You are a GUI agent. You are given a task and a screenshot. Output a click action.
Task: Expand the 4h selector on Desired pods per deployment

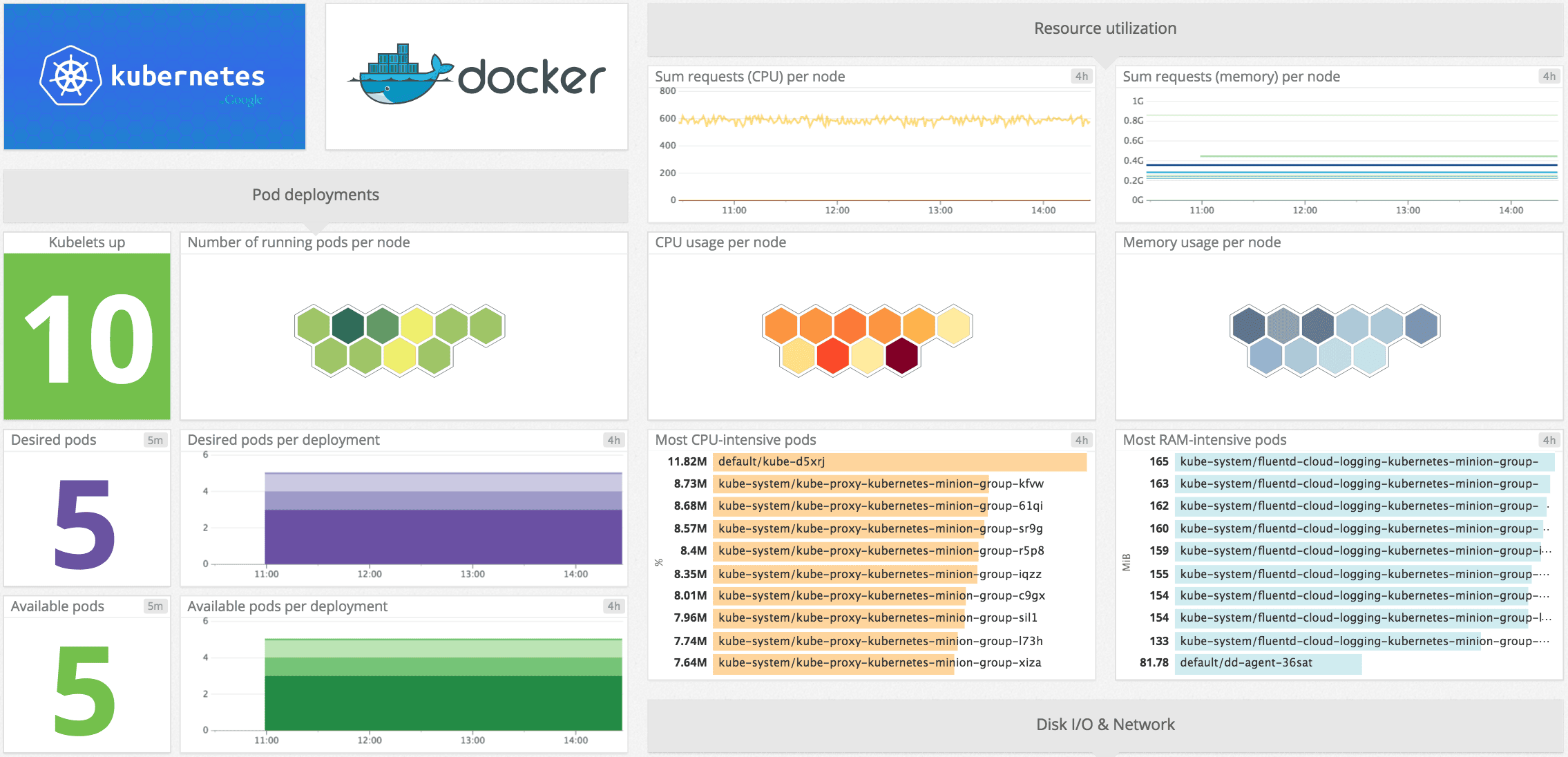(613, 440)
